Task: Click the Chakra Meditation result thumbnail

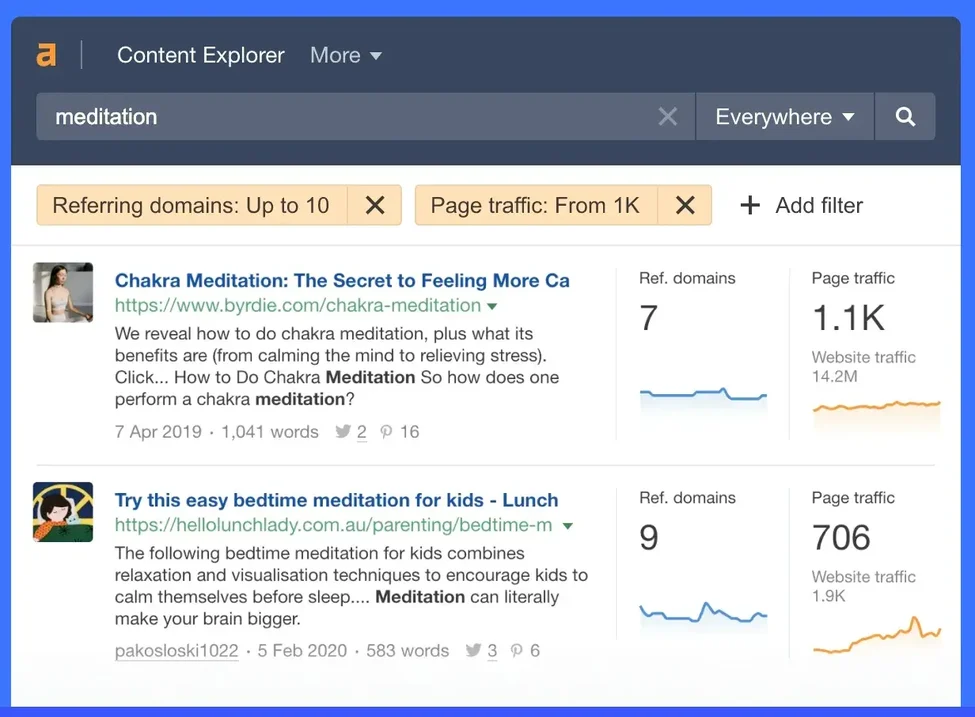Action: [63, 294]
